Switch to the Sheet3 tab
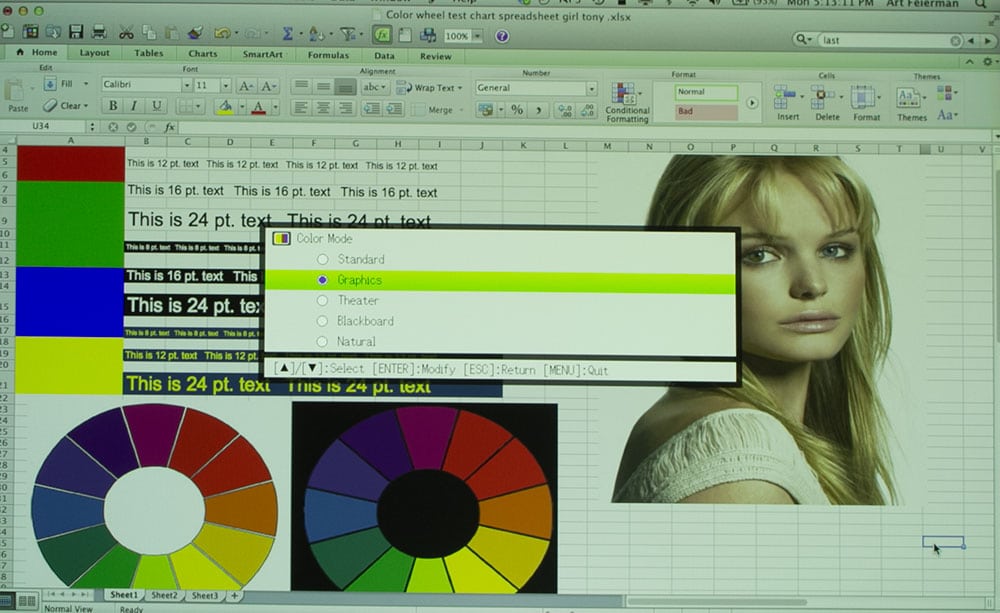This screenshot has width=1000, height=613. (x=205, y=596)
